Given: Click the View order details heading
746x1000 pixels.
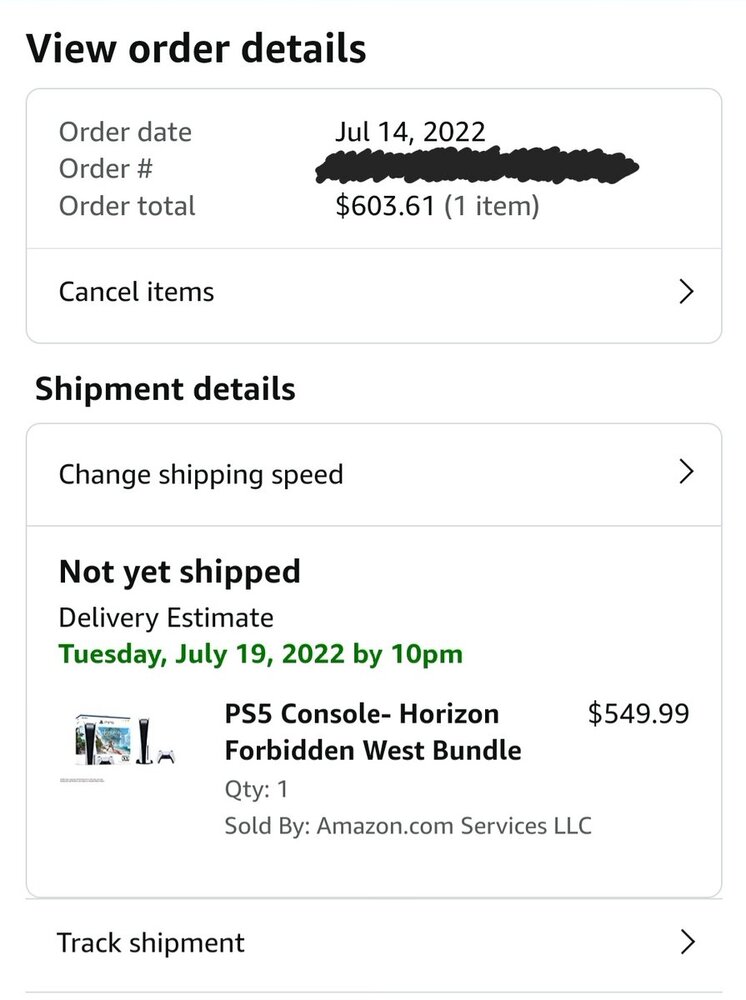Looking at the screenshot, I should pyautogui.click(x=196, y=48).
